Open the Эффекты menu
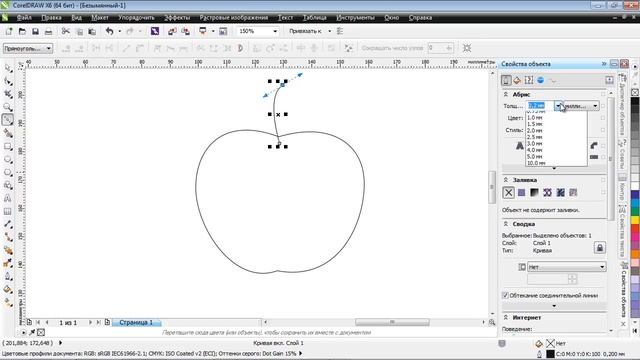Viewport: 640px width, 360px height. coord(177,18)
